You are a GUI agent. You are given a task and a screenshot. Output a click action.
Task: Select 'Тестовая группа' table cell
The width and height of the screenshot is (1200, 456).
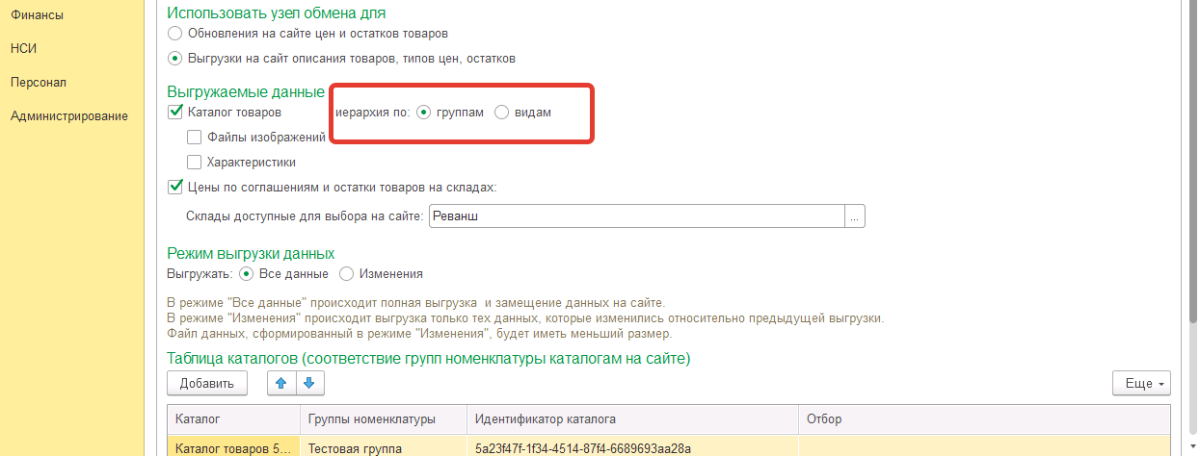tap(383, 447)
